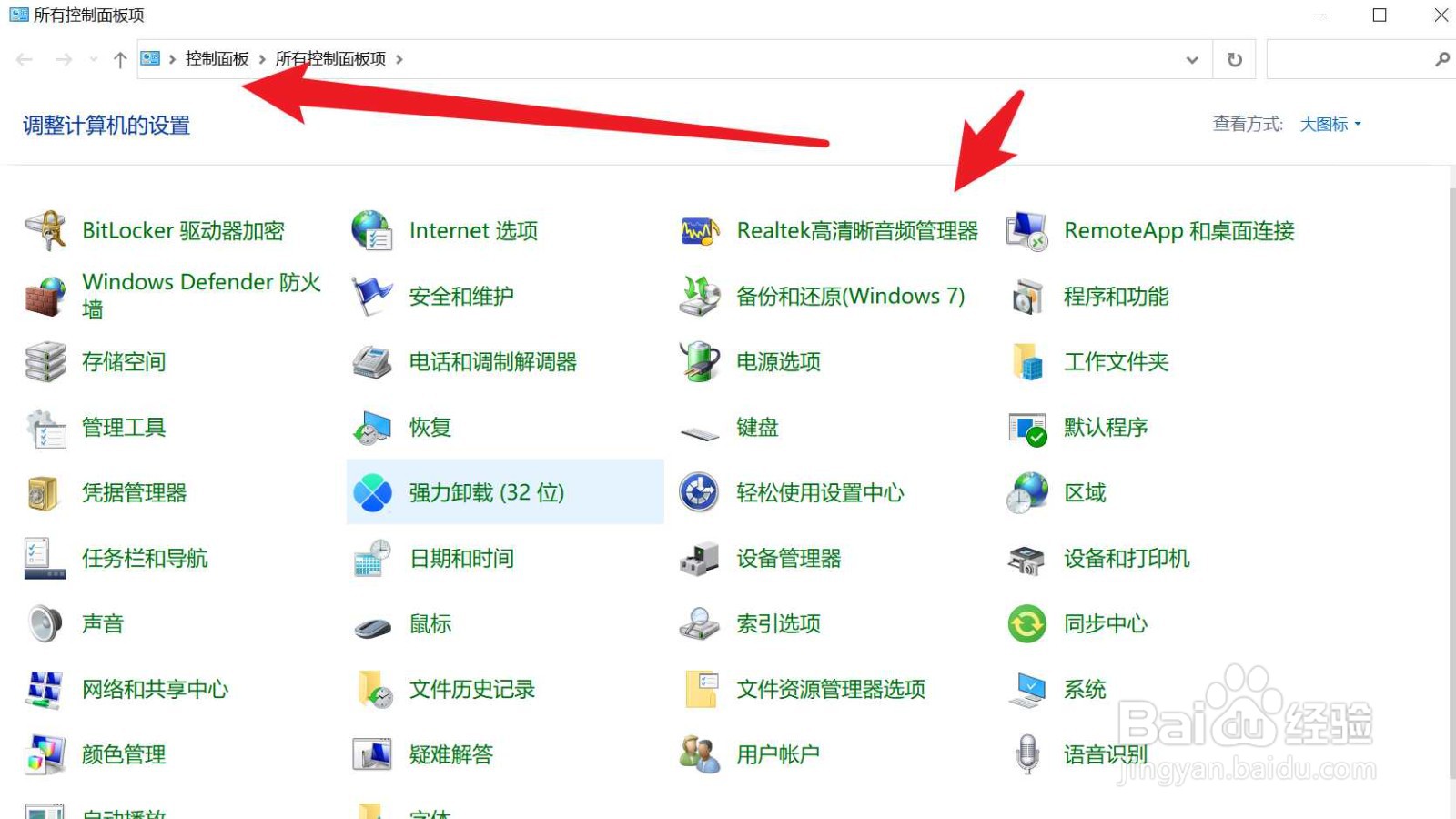Go to 控制面板 breadcrumb
The height and width of the screenshot is (819, 1456).
(x=217, y=59)
